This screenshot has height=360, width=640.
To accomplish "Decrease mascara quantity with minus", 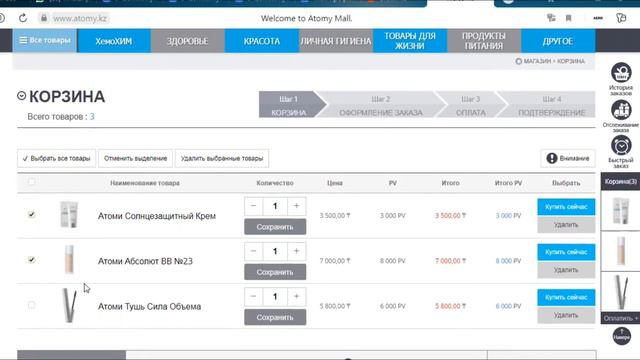I will pyautogui.click(x=253, y=296).
